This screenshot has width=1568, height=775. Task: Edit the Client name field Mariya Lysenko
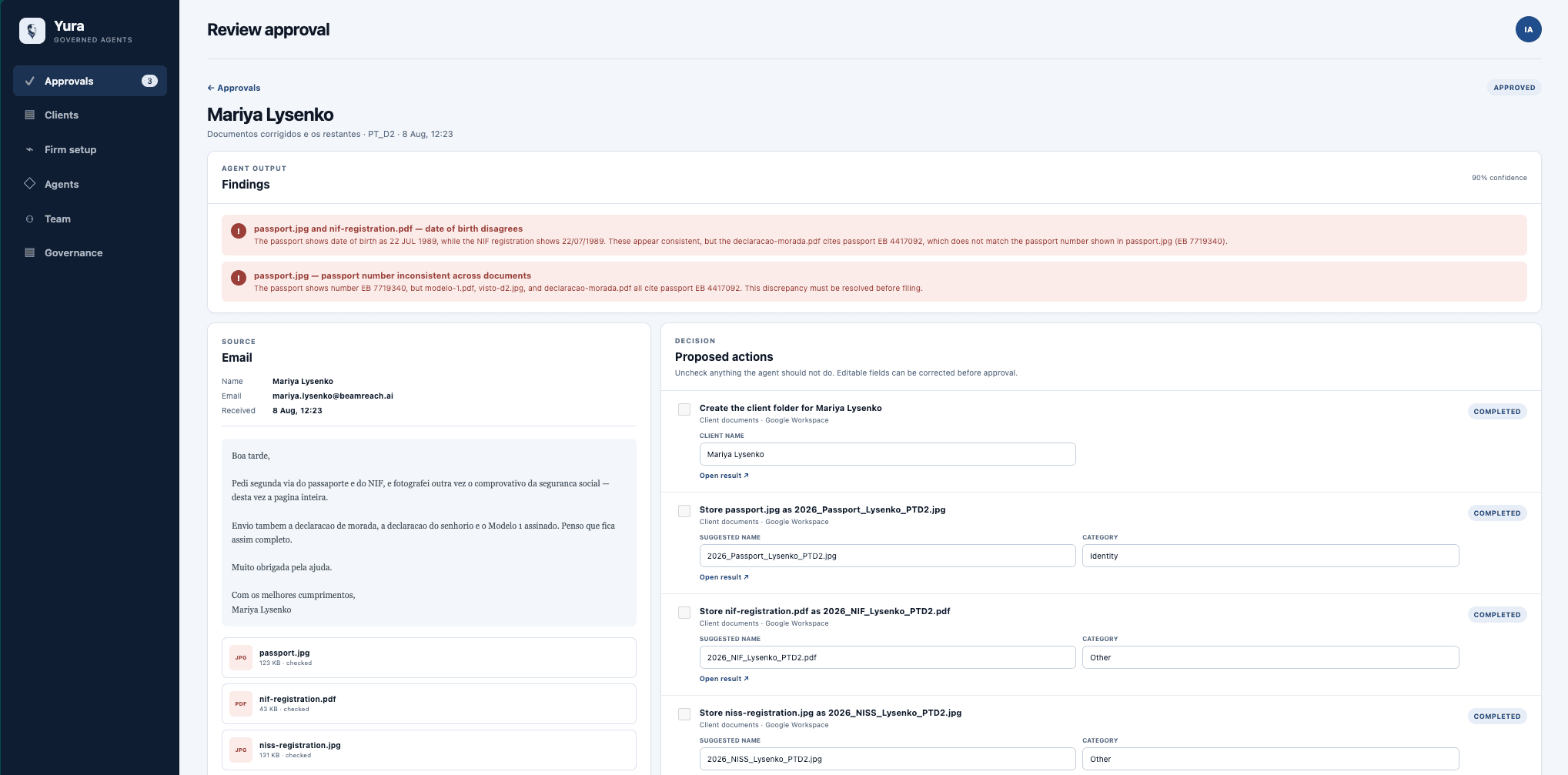pyautogui.click(x=888, y=454)
